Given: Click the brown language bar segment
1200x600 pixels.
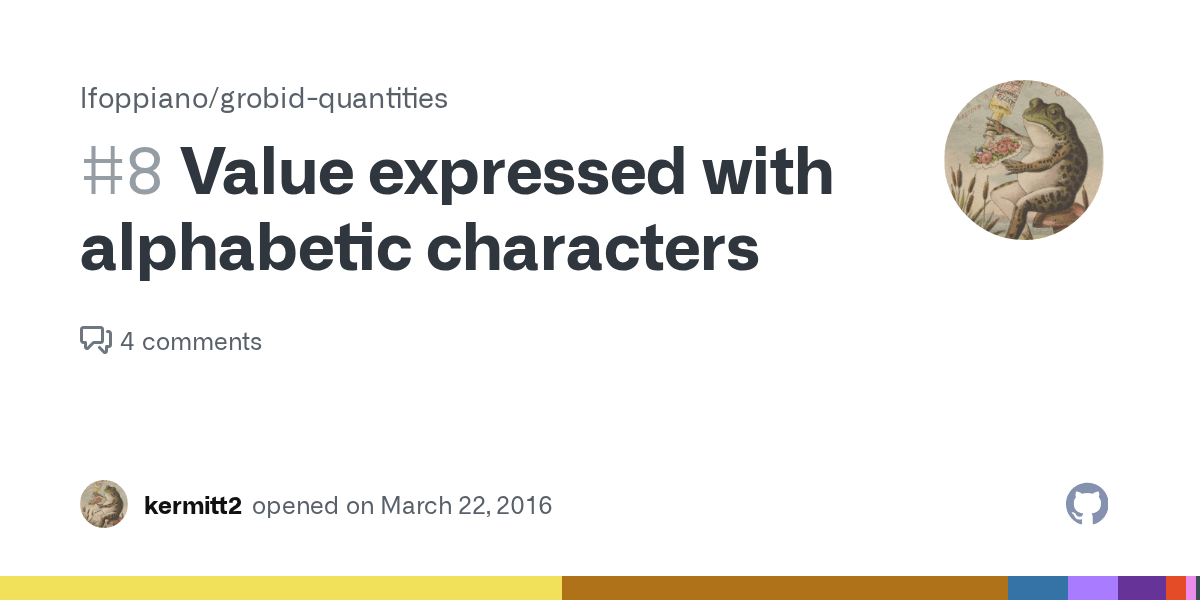Looking at the screenshot, I should (784, 588).
